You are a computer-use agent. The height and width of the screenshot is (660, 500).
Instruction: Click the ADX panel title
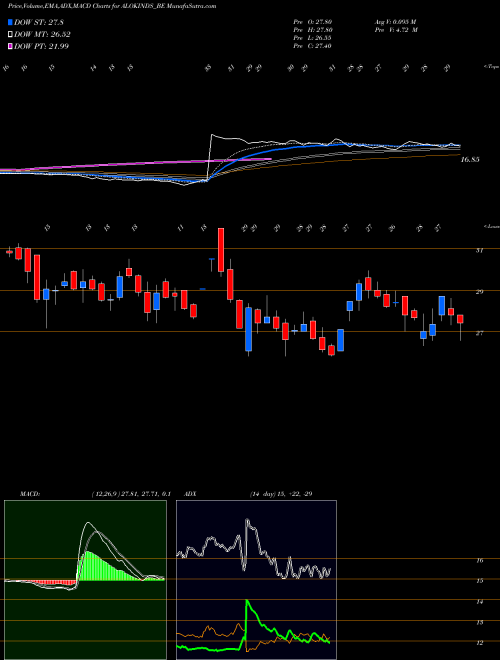pos(190,494)
